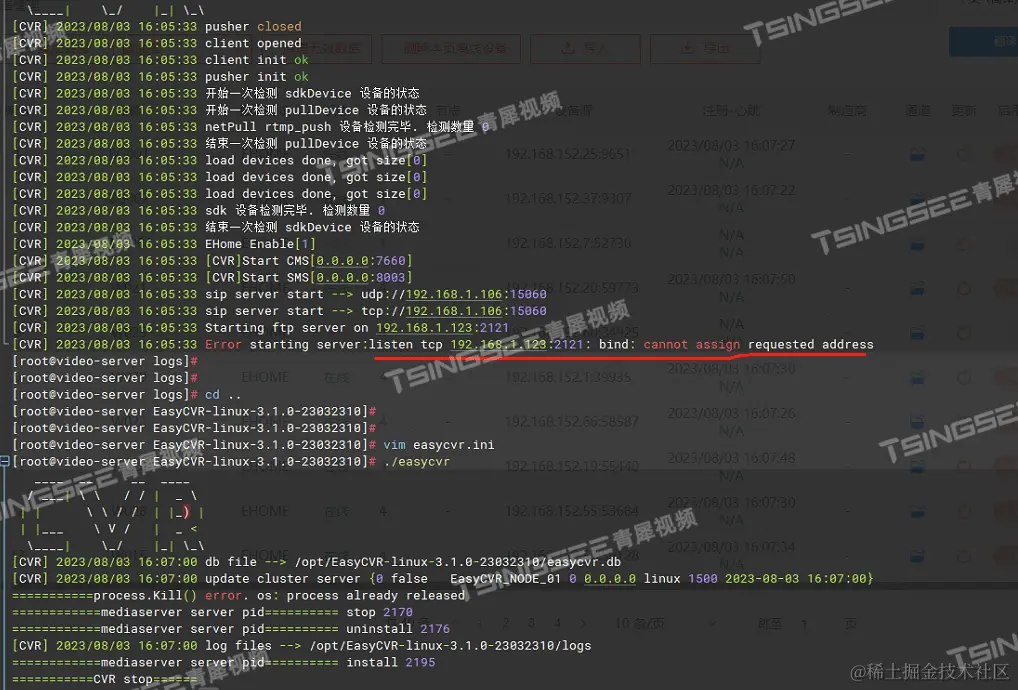
Task: Click the "Start CMS[0.0.0.0:7660]" entry
Action: [x=308, y=261]
